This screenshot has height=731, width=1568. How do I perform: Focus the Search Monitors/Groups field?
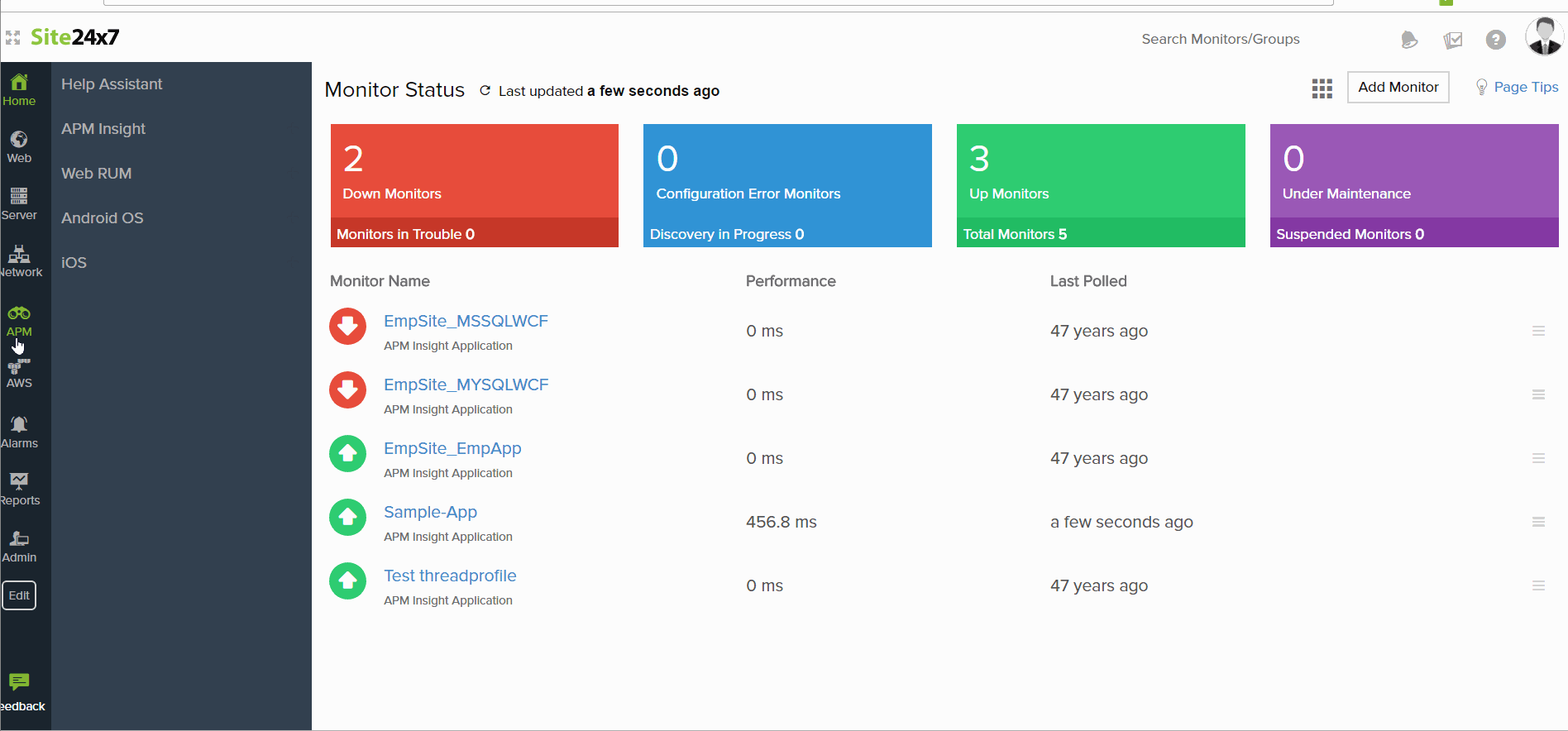[x=1220, y=40]
